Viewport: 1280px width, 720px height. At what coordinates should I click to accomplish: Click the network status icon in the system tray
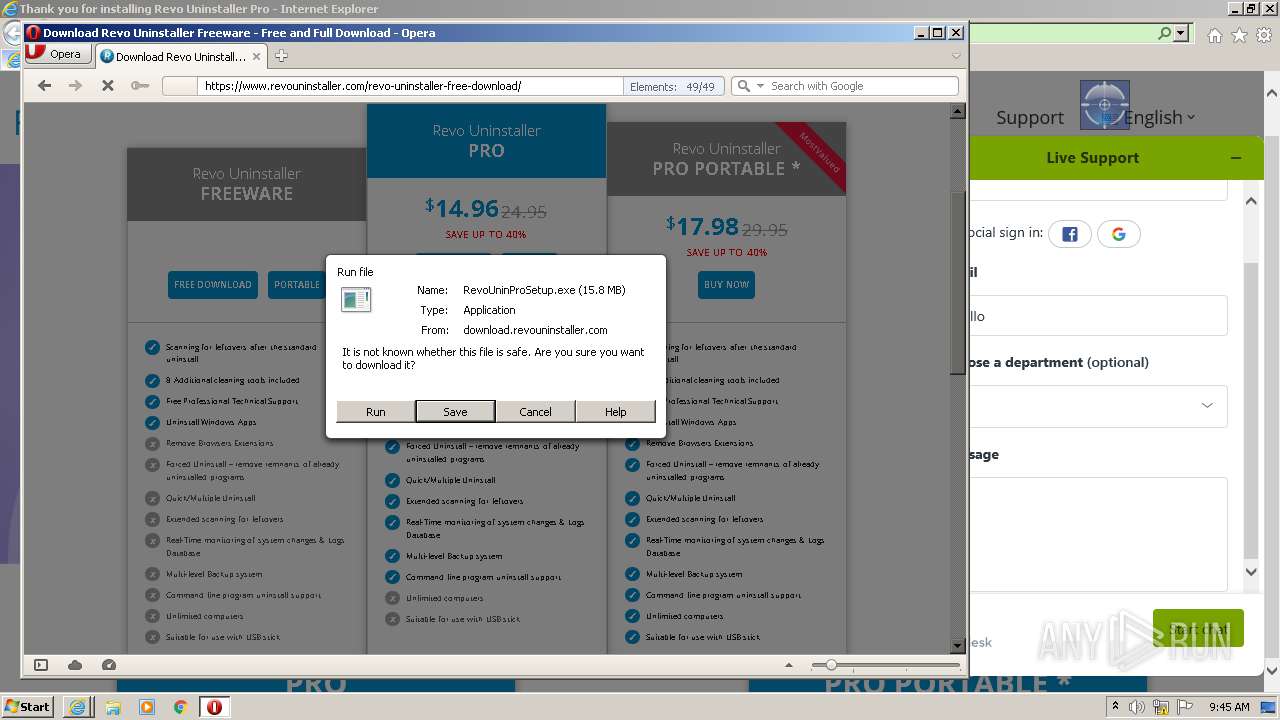click(1162, 707)
